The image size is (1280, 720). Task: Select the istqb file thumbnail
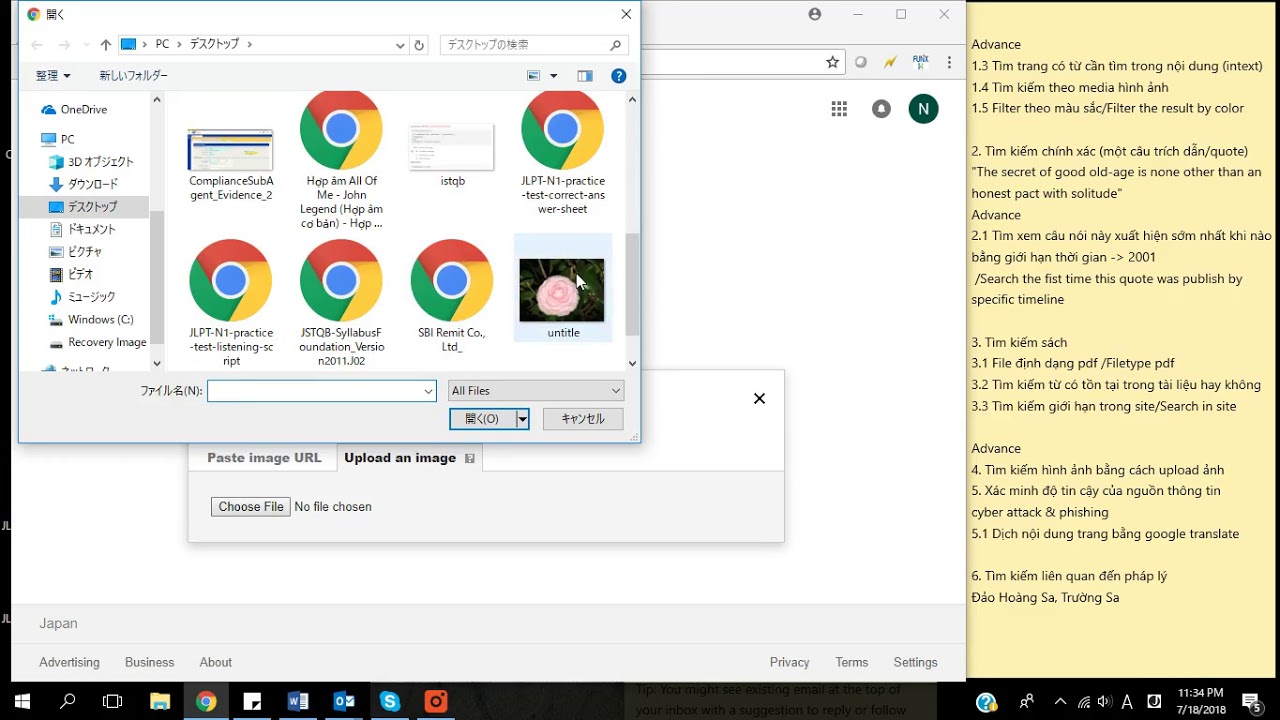click(x=452, y=148)
